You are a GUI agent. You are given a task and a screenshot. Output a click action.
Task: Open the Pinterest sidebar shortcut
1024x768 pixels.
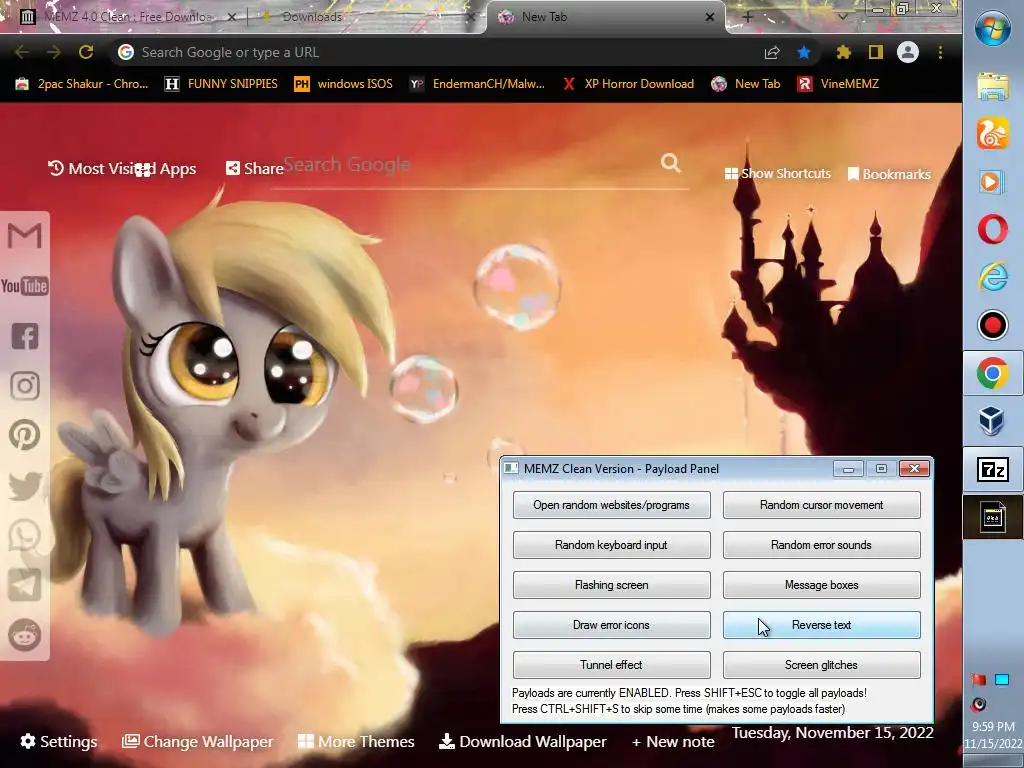click(25, 435)
